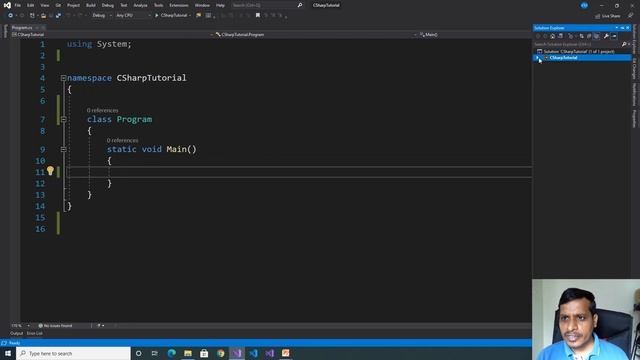Click the Windows Start button
Viewport: 640px width, 360px height.
pyautogui.click(x=8, y=353)
